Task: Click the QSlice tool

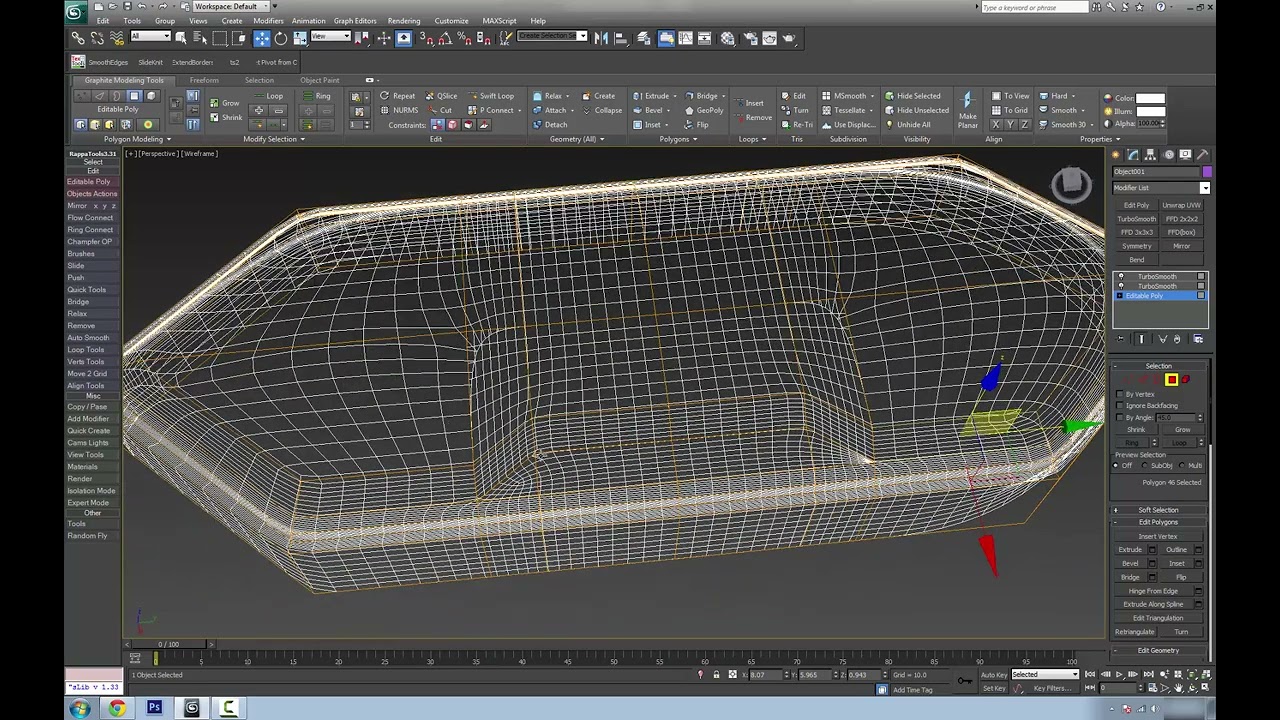Action: click(x=440, y=96)
